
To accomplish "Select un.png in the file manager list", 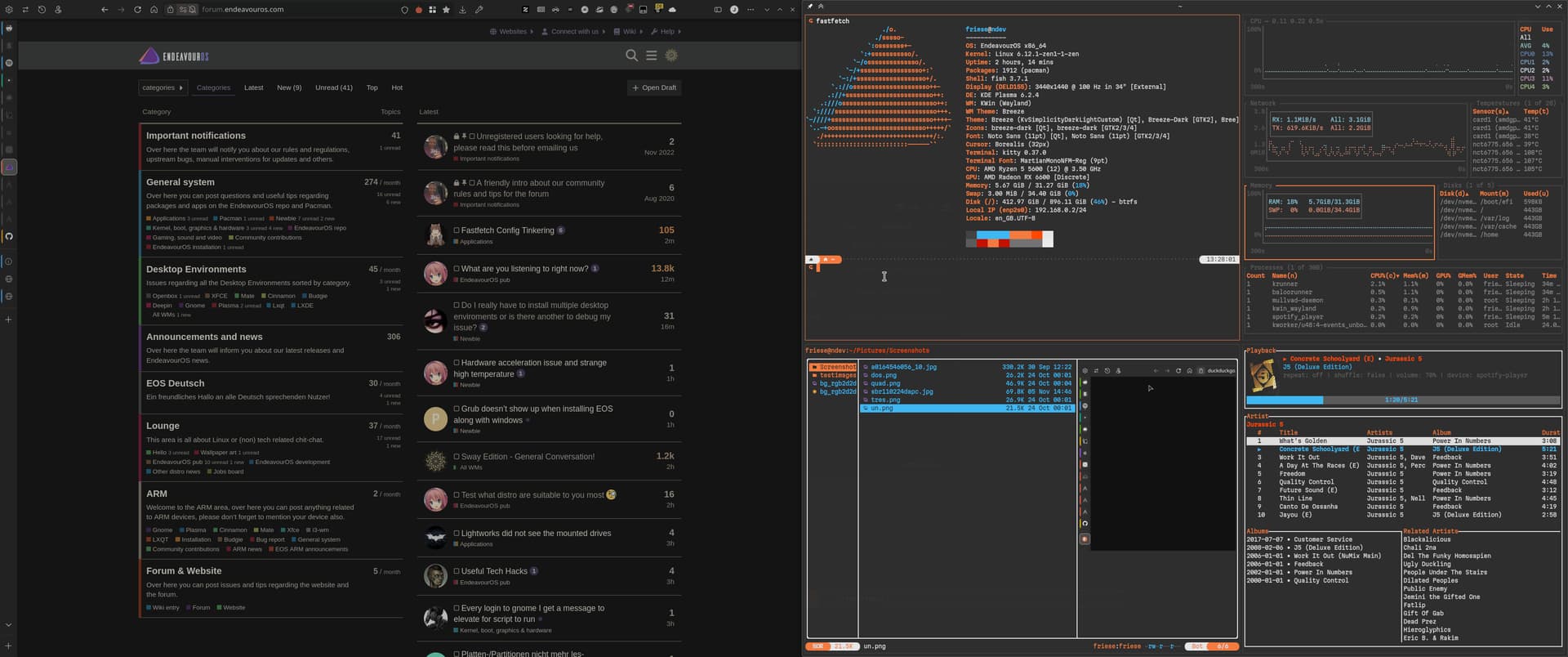I will pos(968,408).
